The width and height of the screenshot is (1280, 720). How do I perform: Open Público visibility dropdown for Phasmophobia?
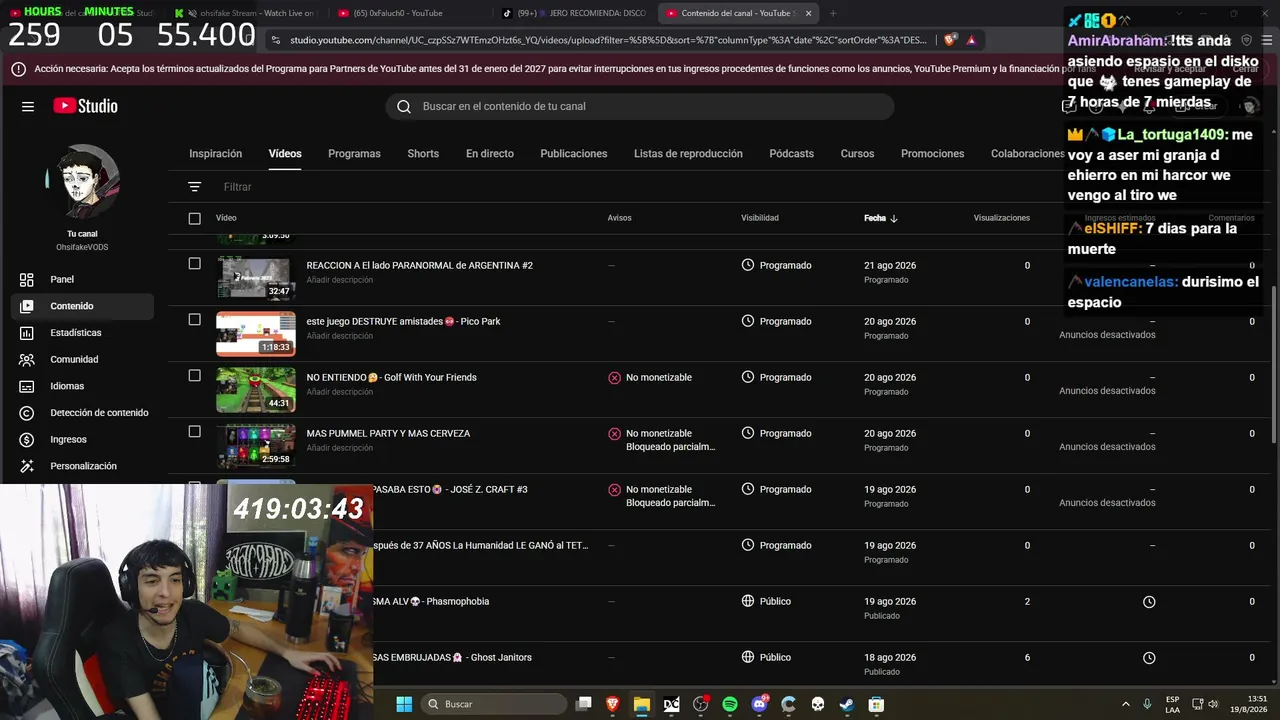coord(767,602)
